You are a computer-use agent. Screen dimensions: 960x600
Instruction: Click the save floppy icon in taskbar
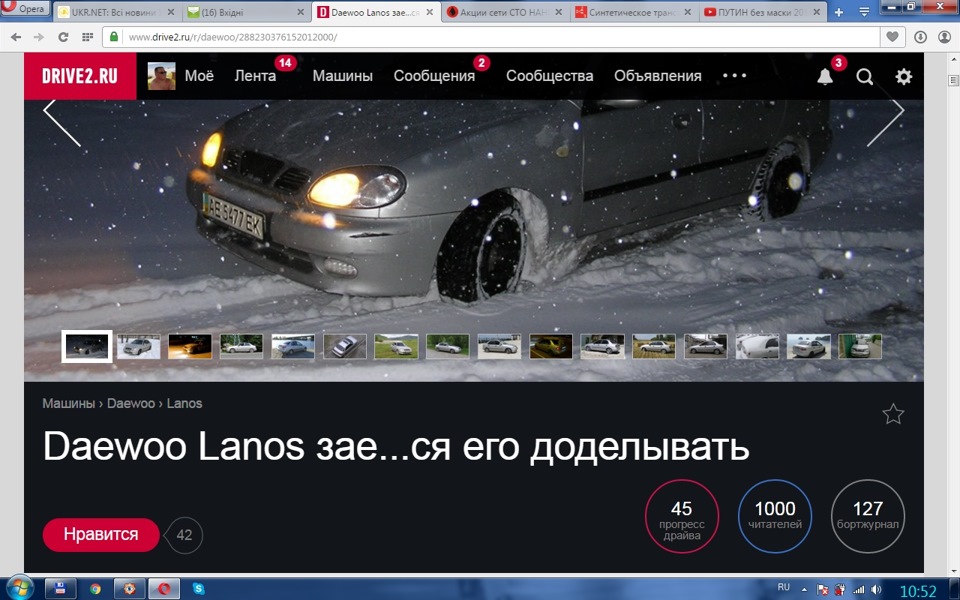coord(60,589)
